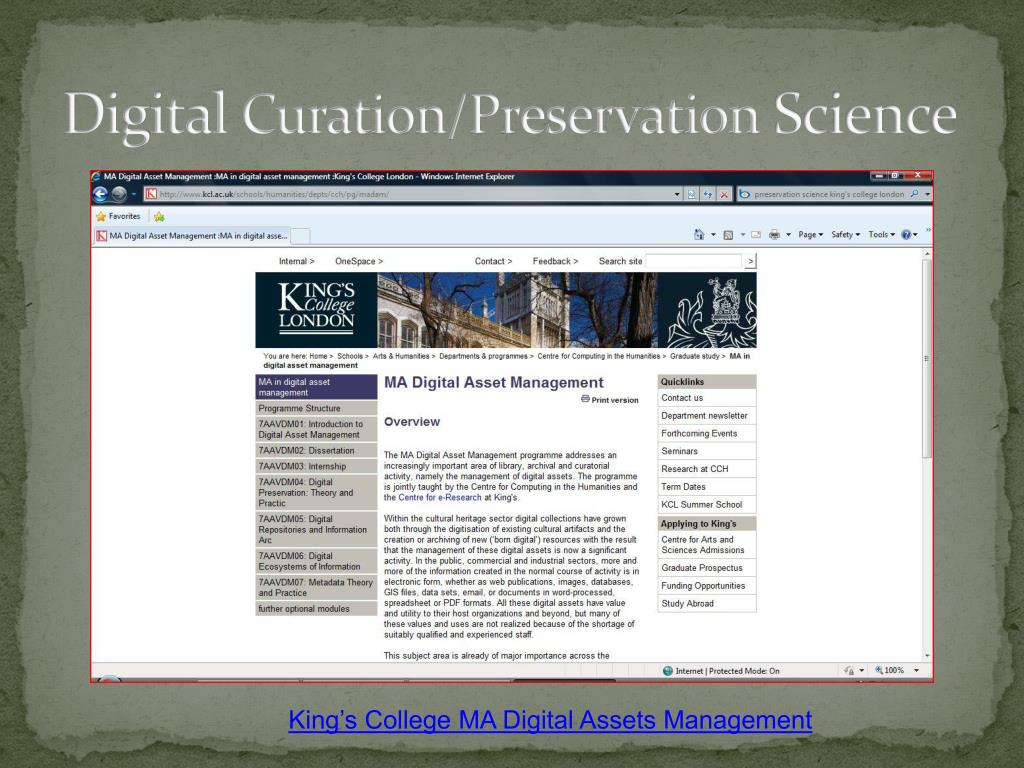Click the kcl.ac.uk address bar
Viewport: 1024px width, 768px height.
411,194
